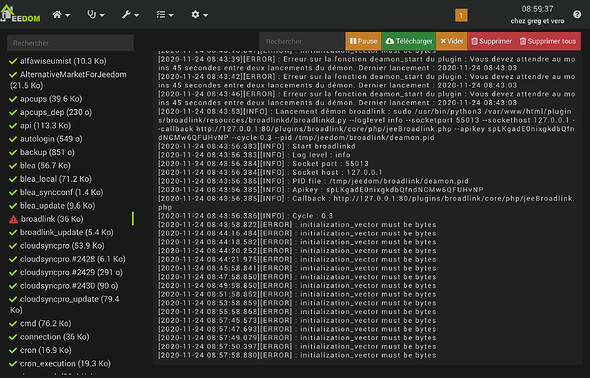Click the Vider button to empty log
This screenshot has height=378, width=590.
tap(452, 41)
